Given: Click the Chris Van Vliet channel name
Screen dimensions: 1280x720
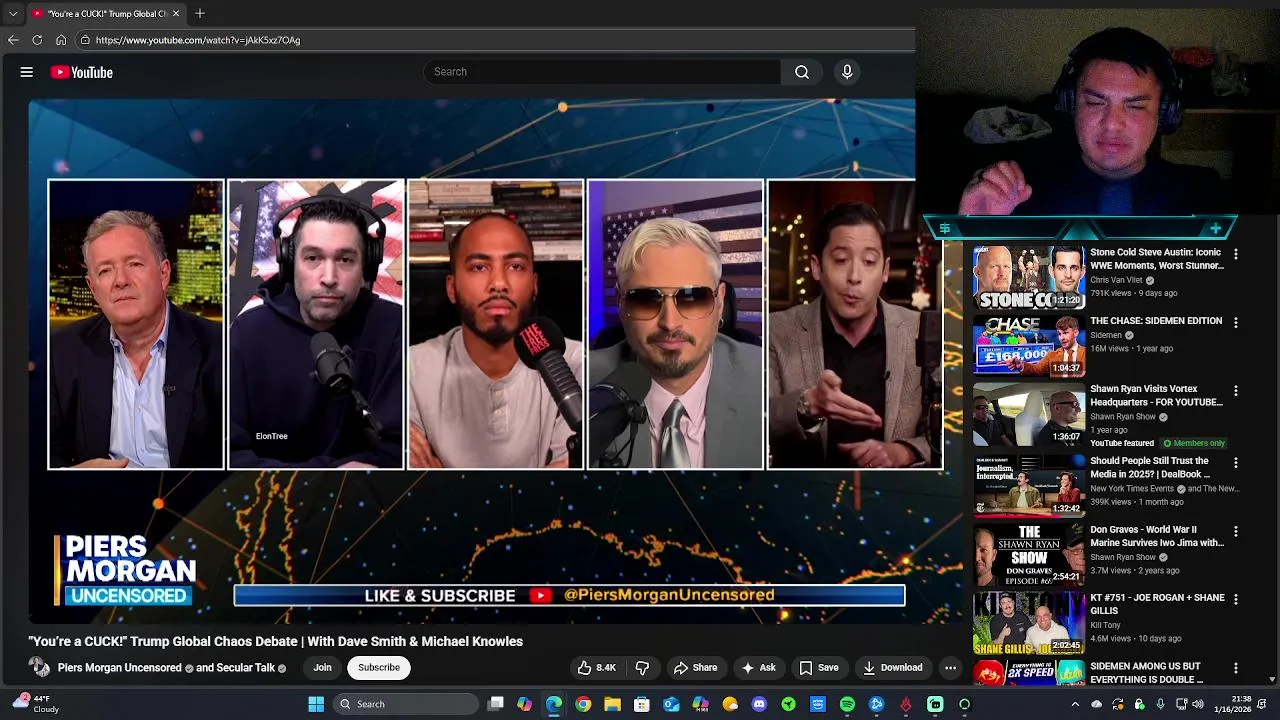Looking at the screenshot, I should 1116,280.
